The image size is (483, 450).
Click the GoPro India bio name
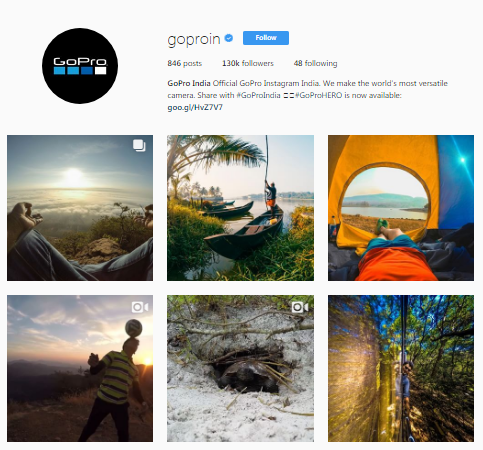pyautogui.click(x=189, y=83)
